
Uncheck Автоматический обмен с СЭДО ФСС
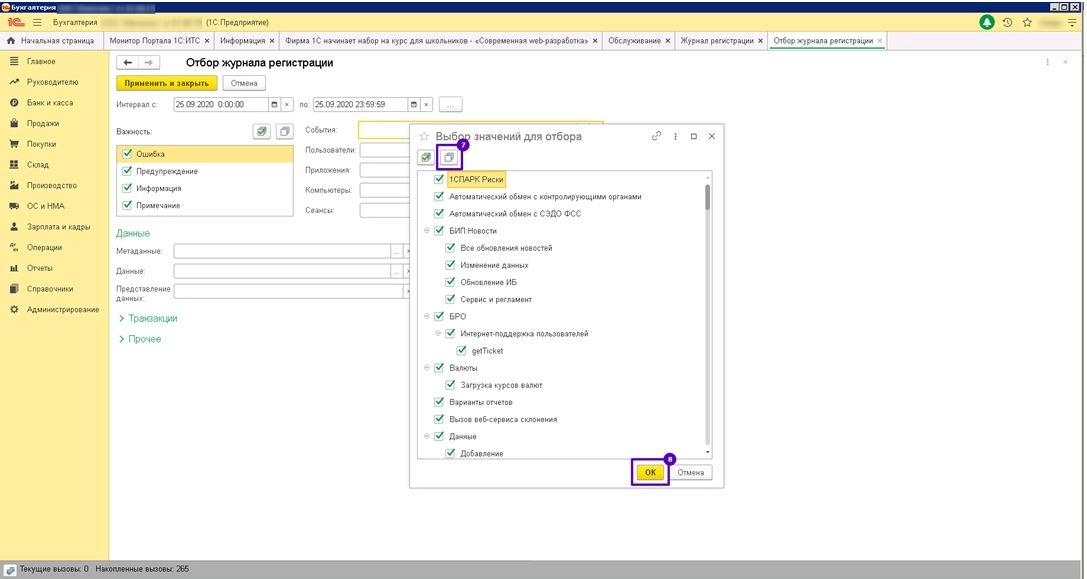click(x=439, y=214)
